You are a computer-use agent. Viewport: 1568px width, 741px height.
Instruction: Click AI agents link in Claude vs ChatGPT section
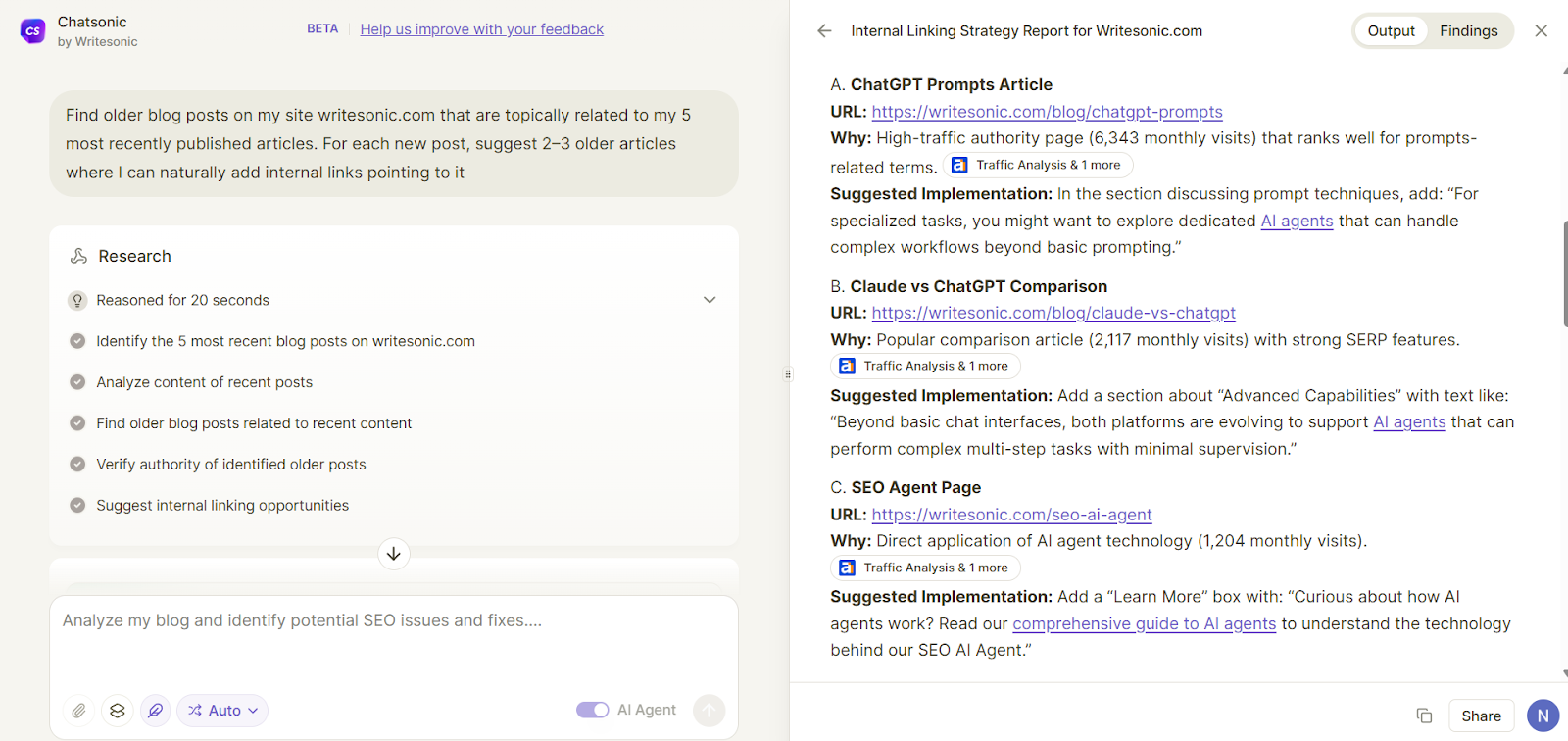(x=1409, y=422)
